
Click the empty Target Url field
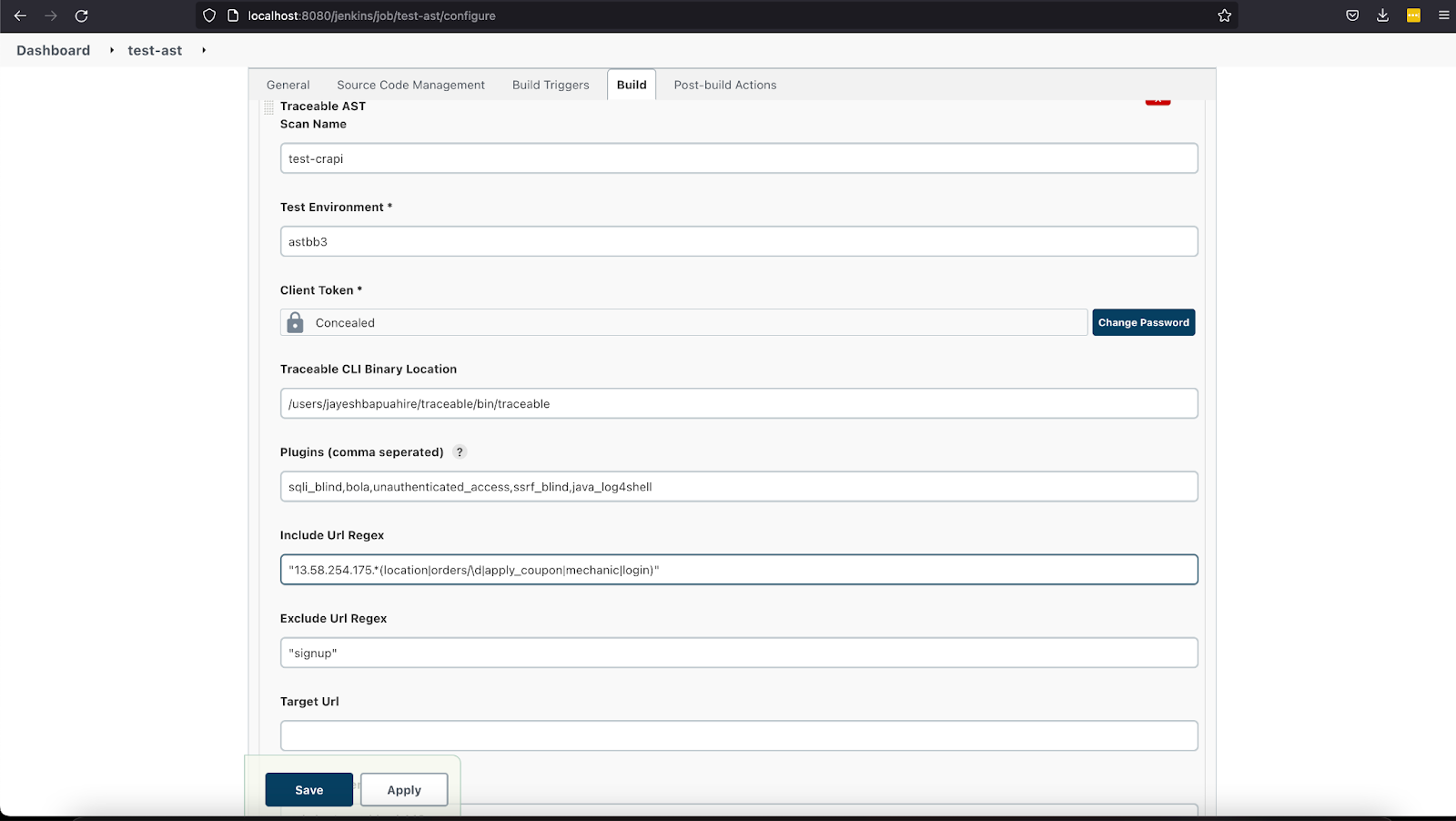[739, 735]
